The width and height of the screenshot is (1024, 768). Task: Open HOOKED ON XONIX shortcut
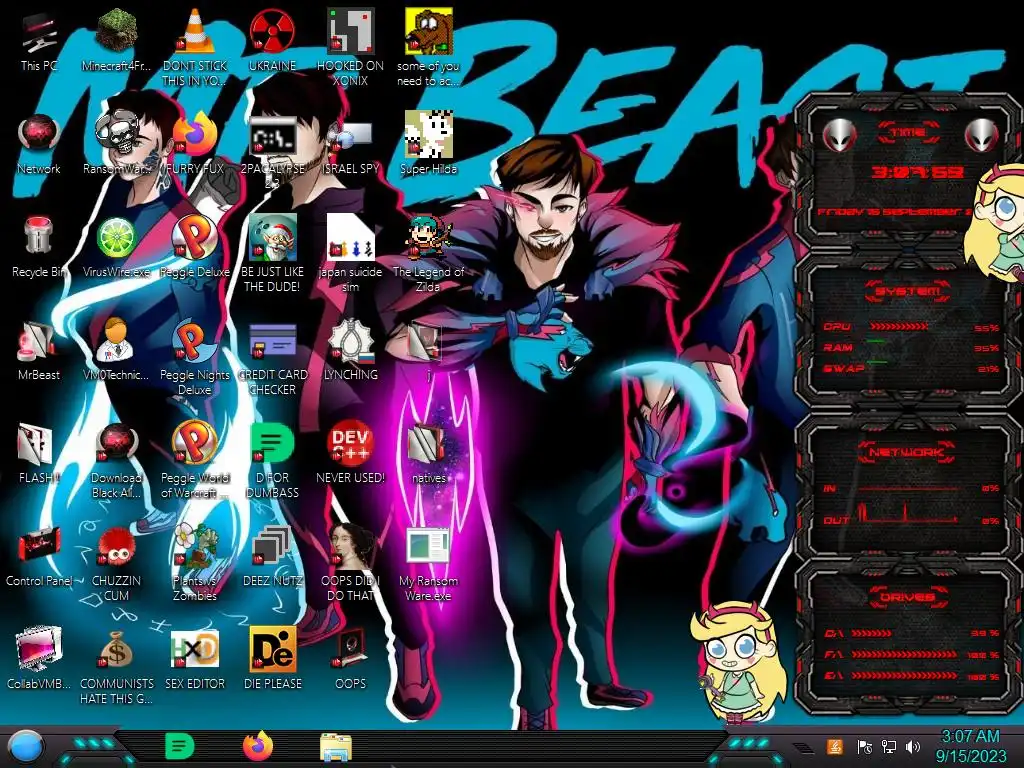click(x=350, y=31)
